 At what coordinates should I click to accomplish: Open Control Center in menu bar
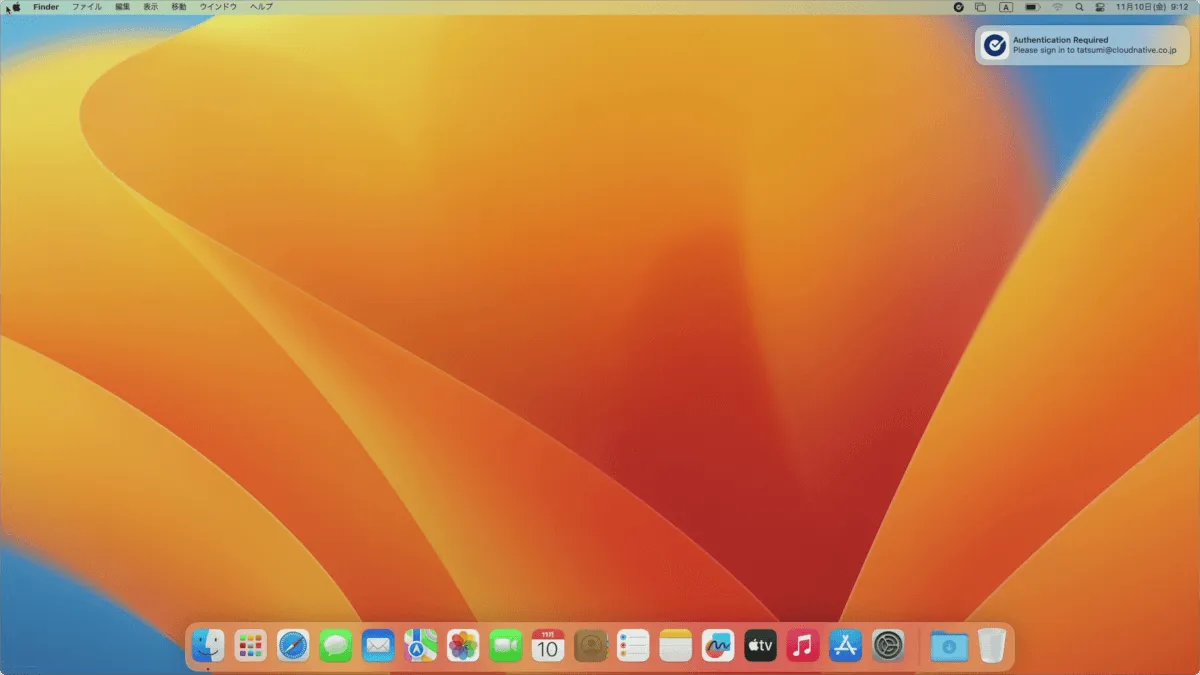coord(1100,7)
